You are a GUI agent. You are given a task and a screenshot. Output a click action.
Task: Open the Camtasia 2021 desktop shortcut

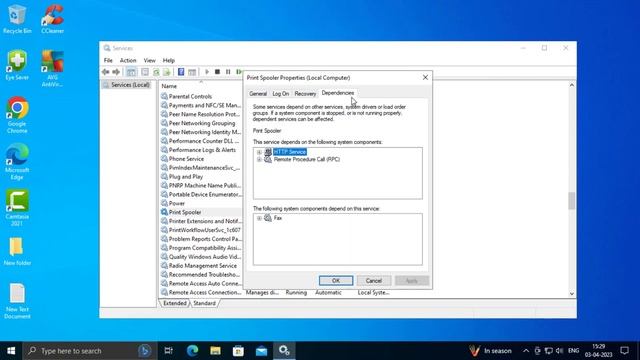pos(17,208)
